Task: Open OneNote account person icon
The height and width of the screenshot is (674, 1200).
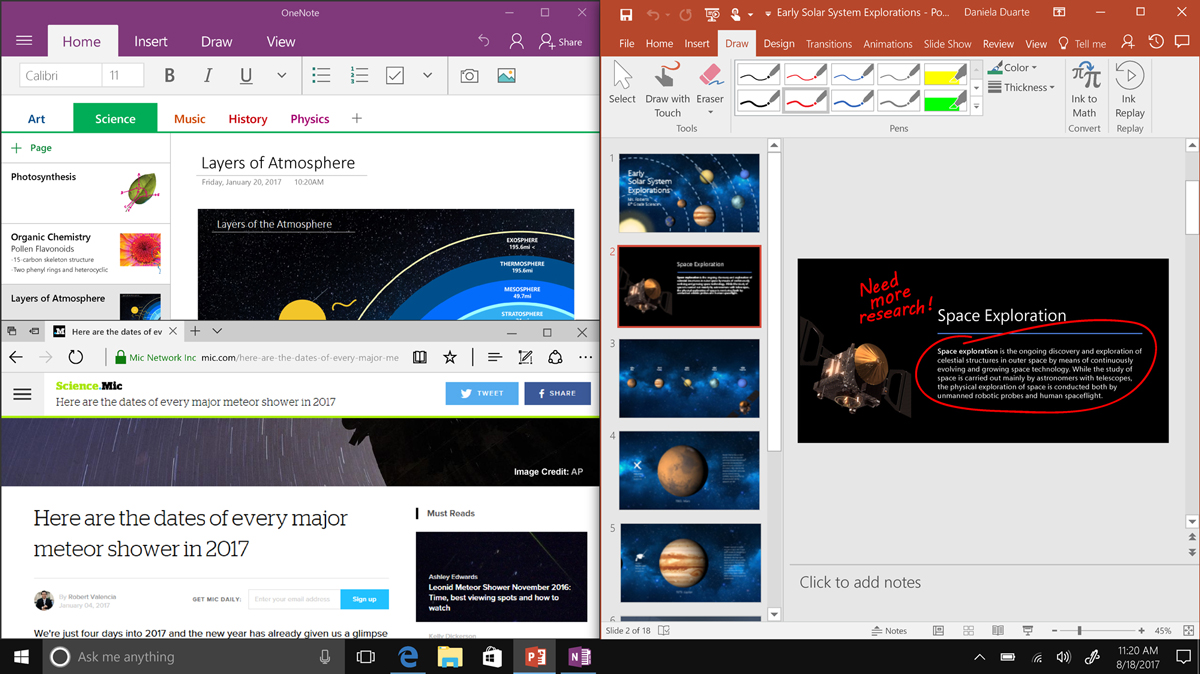Action: click(516, 41)
